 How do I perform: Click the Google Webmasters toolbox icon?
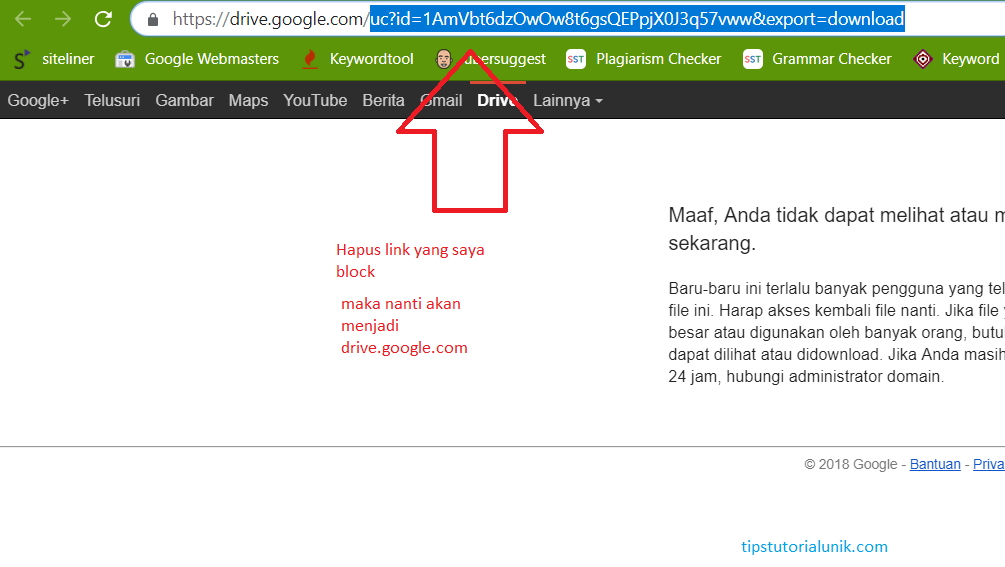click(125, 60)
